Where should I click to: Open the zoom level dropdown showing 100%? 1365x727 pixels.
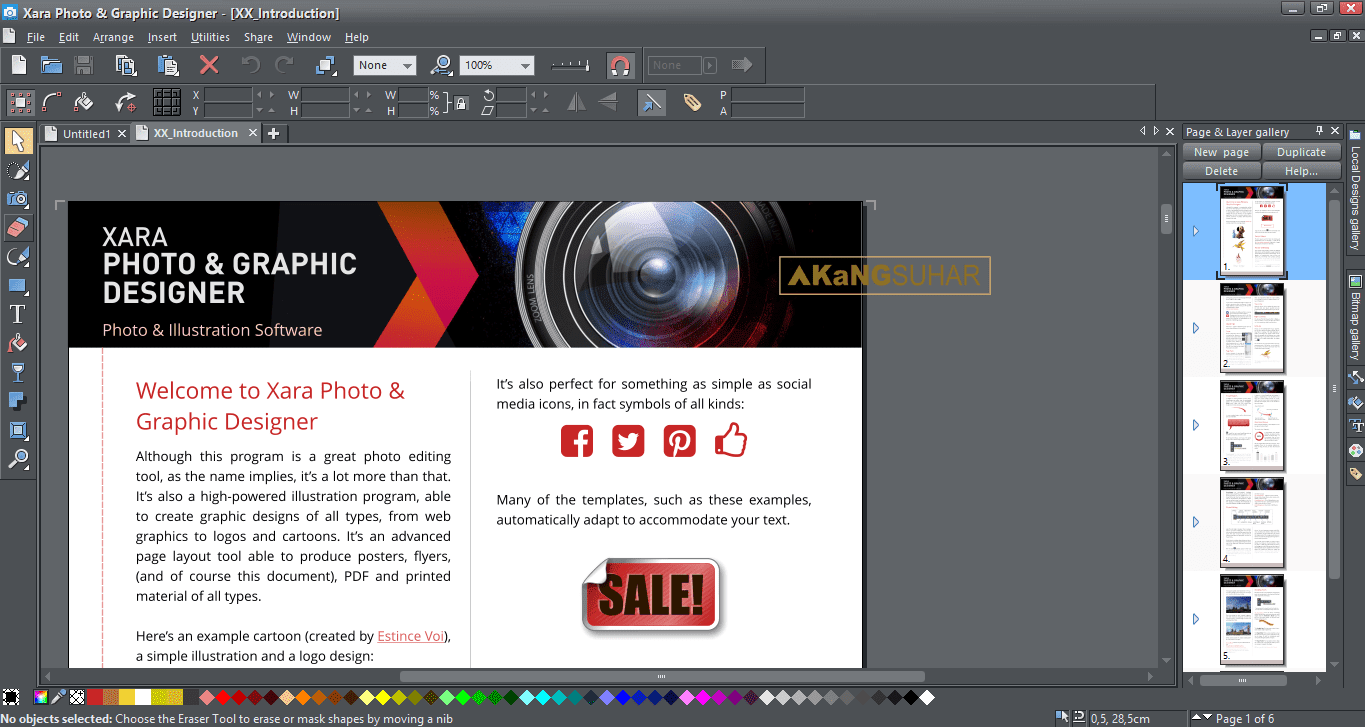525,64
